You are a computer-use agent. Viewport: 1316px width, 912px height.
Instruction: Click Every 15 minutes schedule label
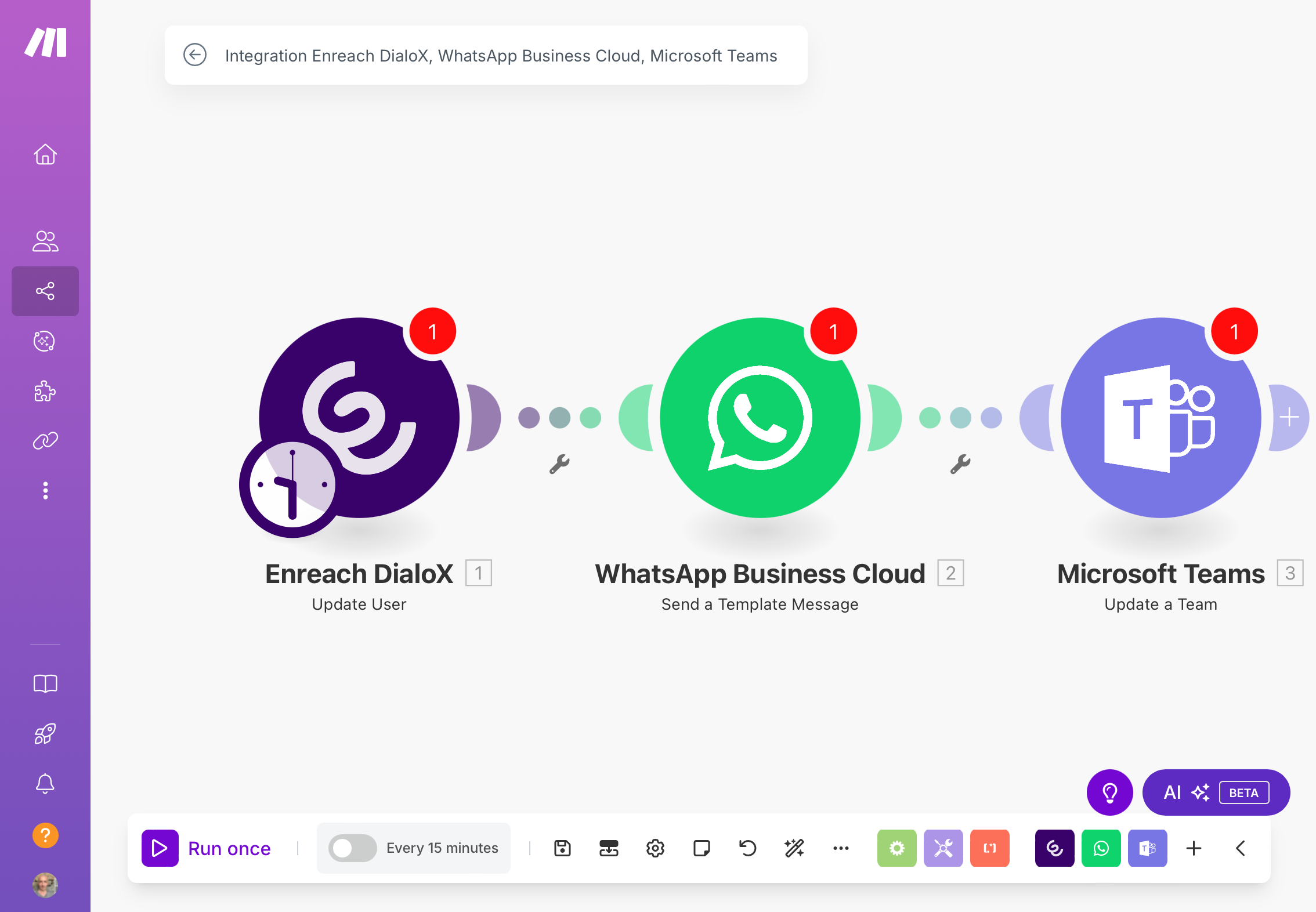(442, 848)
